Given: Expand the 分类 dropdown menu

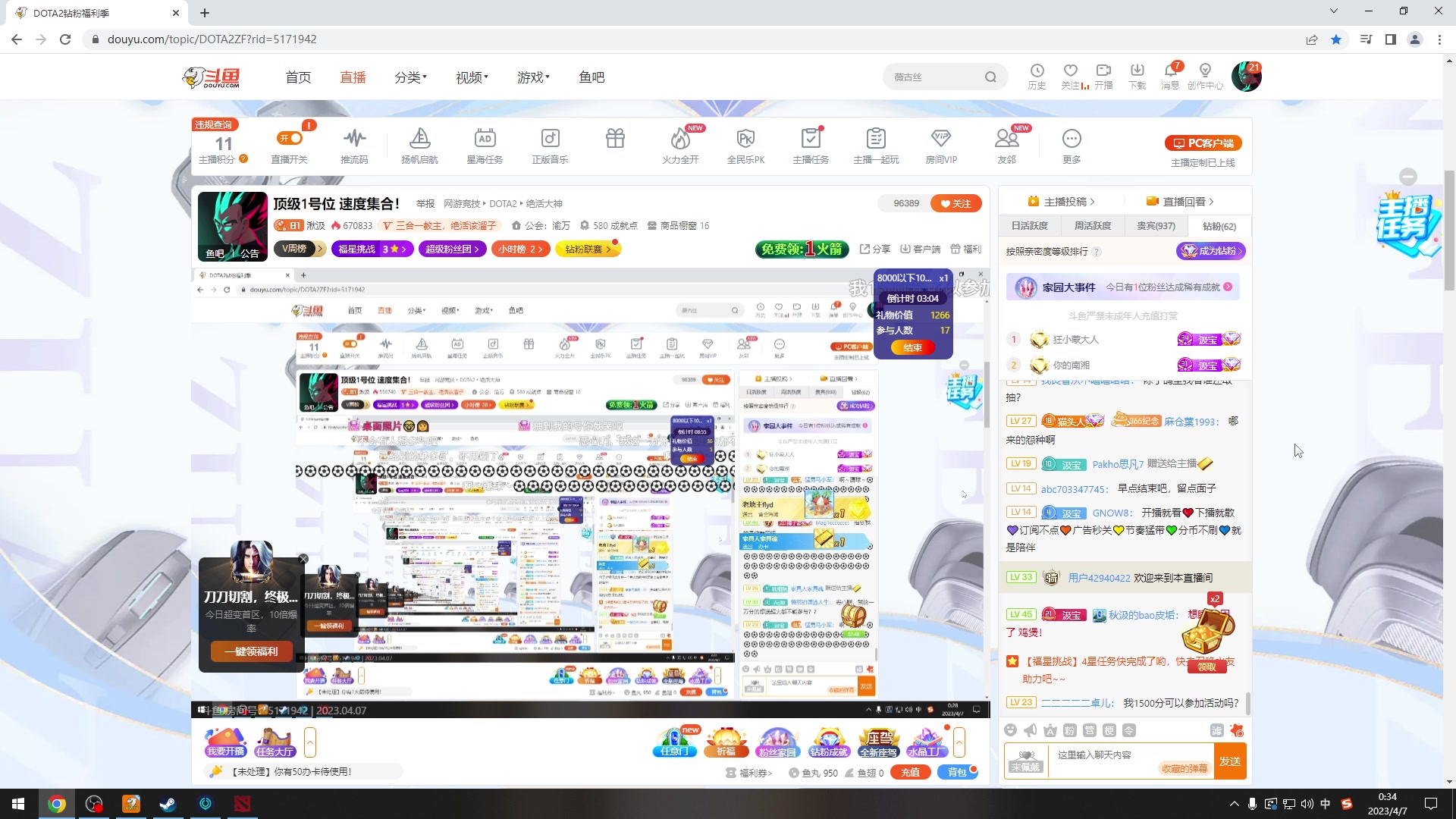Looking at the screenshot, I should [x=410, y=77].
